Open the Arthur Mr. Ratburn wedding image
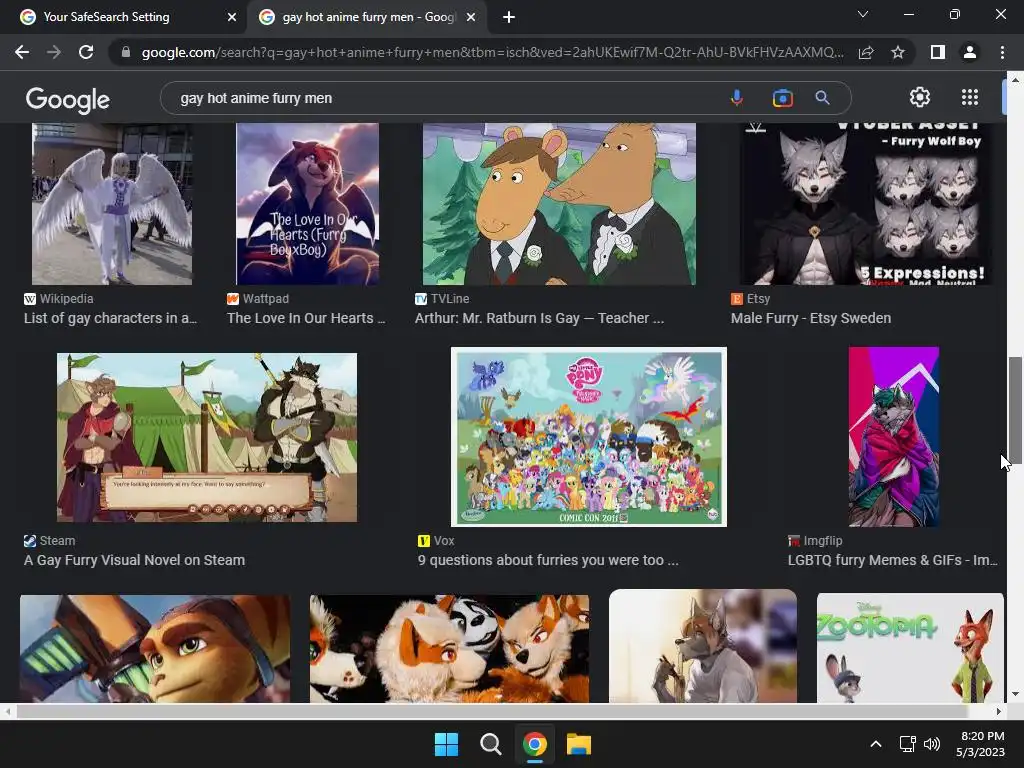1024x768 pixels. 559,204
